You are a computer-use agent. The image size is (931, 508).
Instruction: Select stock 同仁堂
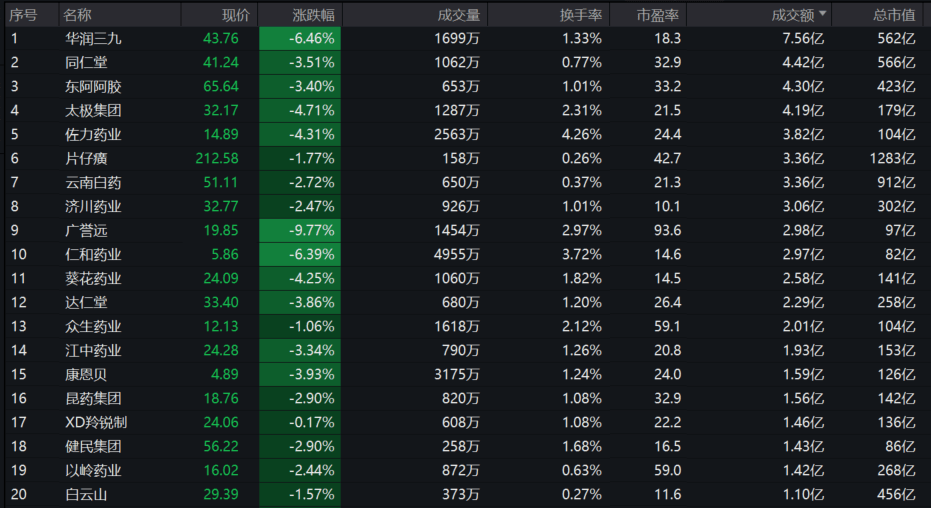(86, 62)
